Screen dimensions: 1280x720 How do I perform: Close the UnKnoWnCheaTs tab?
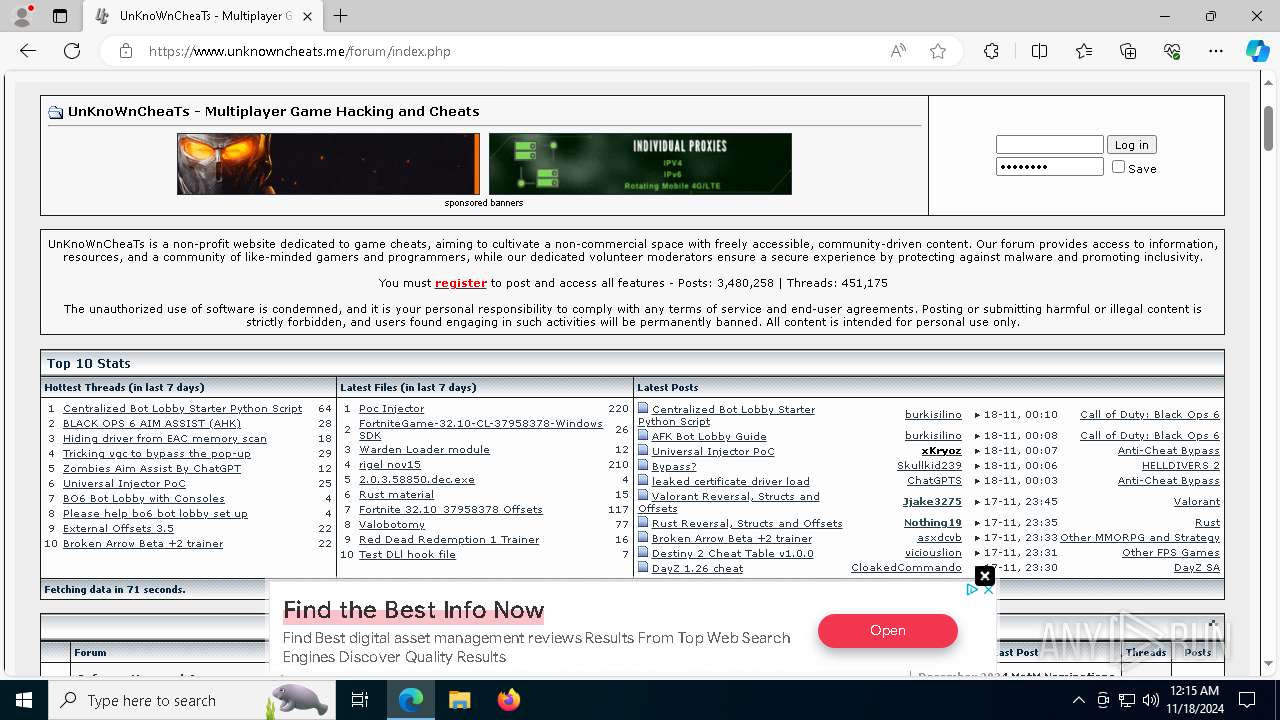coord(308,16)
